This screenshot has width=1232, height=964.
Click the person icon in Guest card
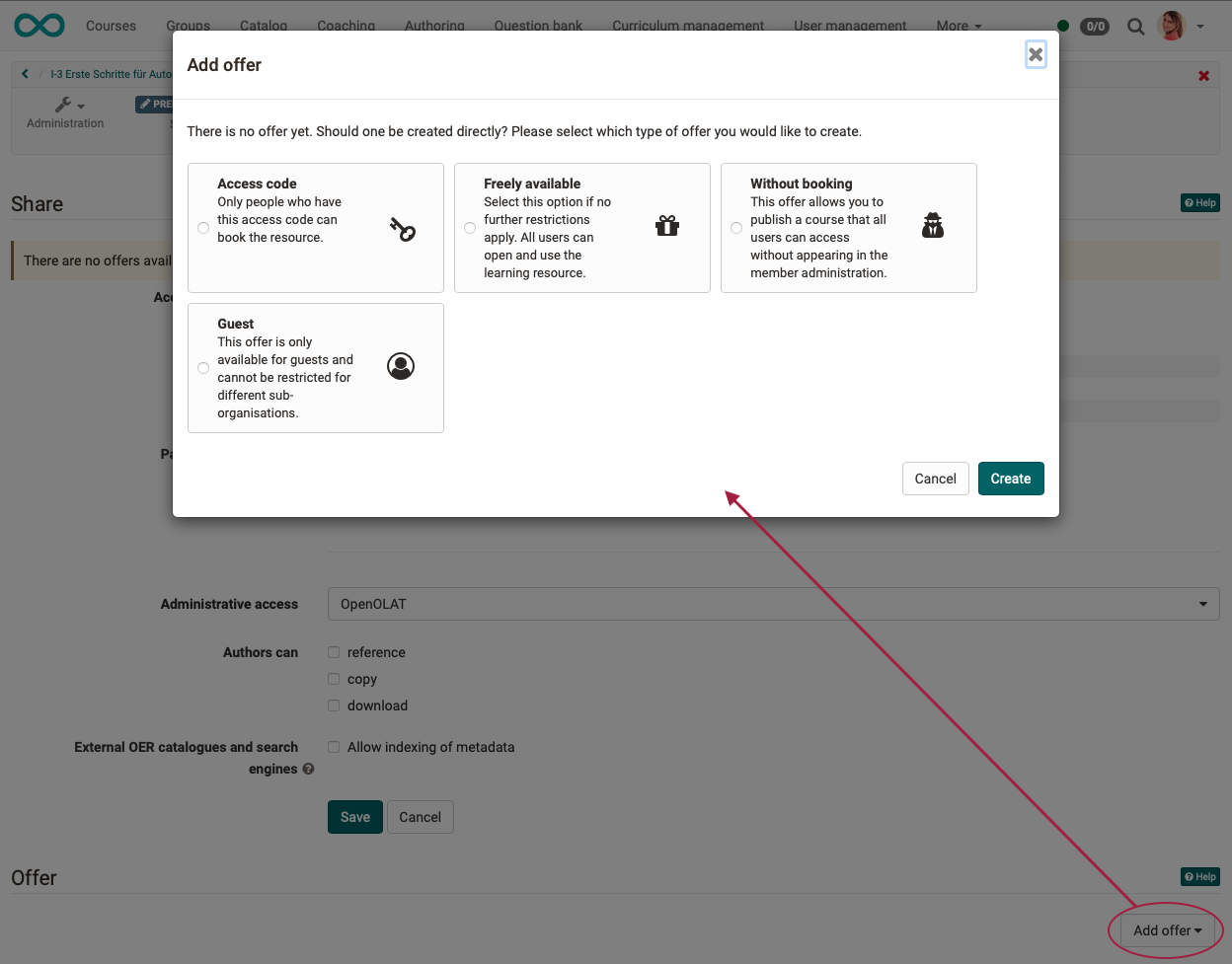[401, 366]
